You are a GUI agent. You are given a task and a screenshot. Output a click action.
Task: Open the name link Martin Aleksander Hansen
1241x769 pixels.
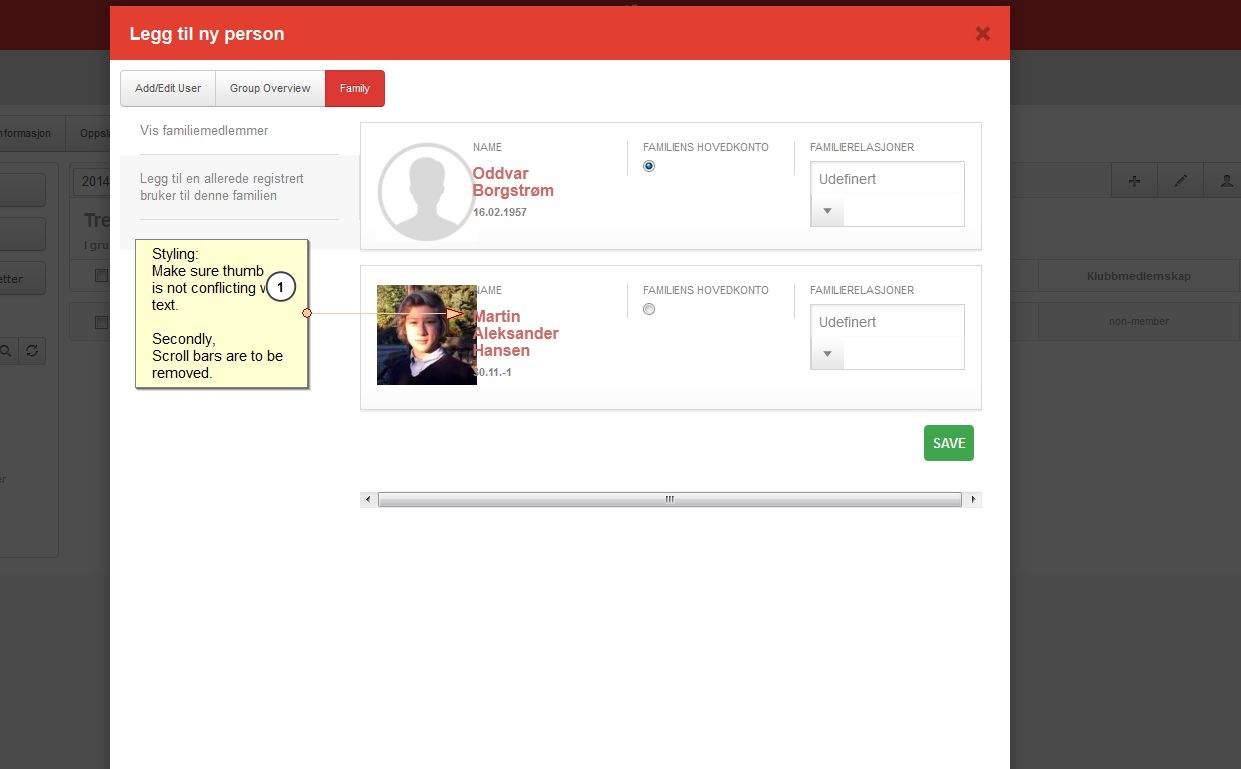516,333
